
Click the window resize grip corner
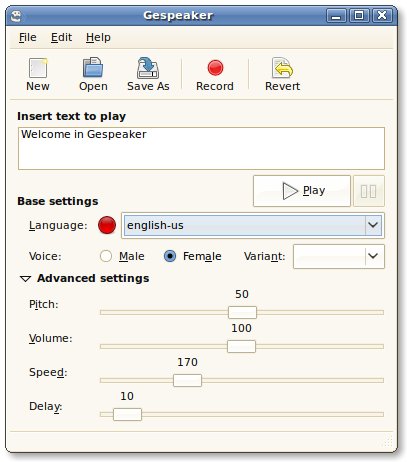(388, 442)
